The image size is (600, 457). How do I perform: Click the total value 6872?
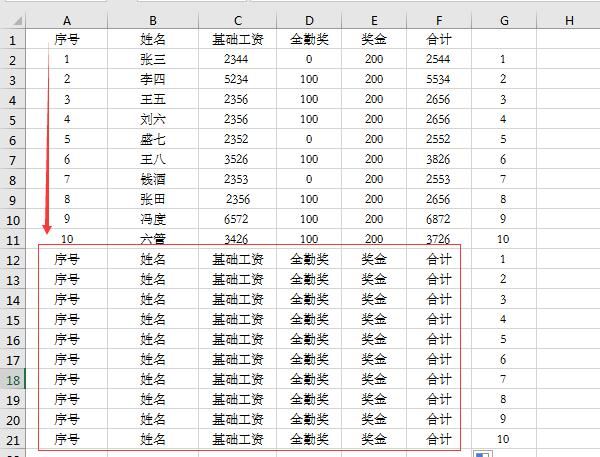point(439,219)
